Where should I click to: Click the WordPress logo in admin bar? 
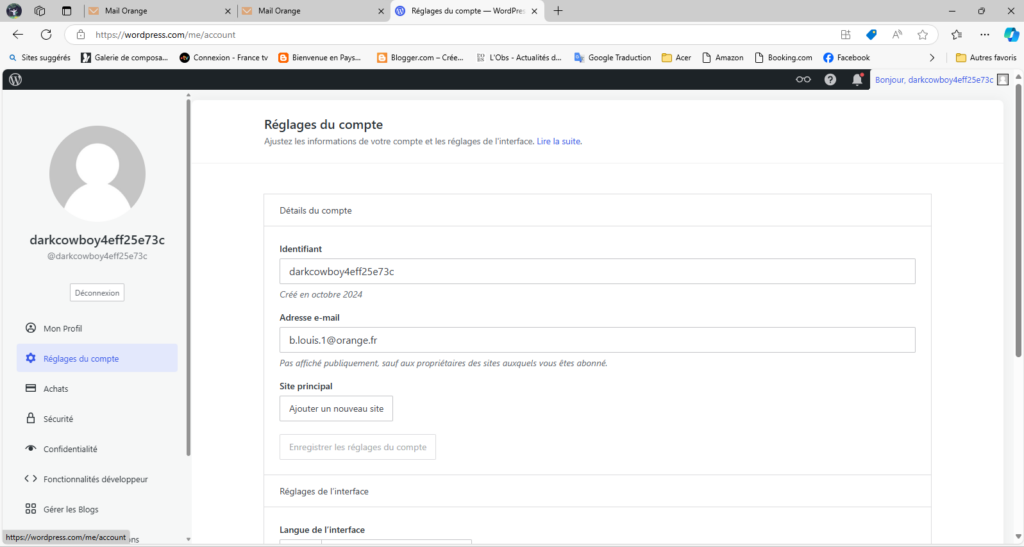coord(15,79)
